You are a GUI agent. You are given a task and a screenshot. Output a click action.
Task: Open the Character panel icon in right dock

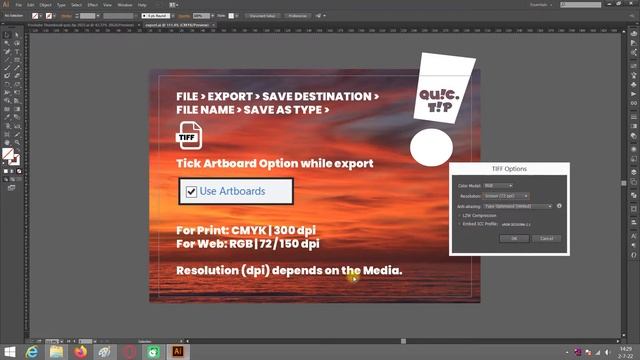(633, 236)
